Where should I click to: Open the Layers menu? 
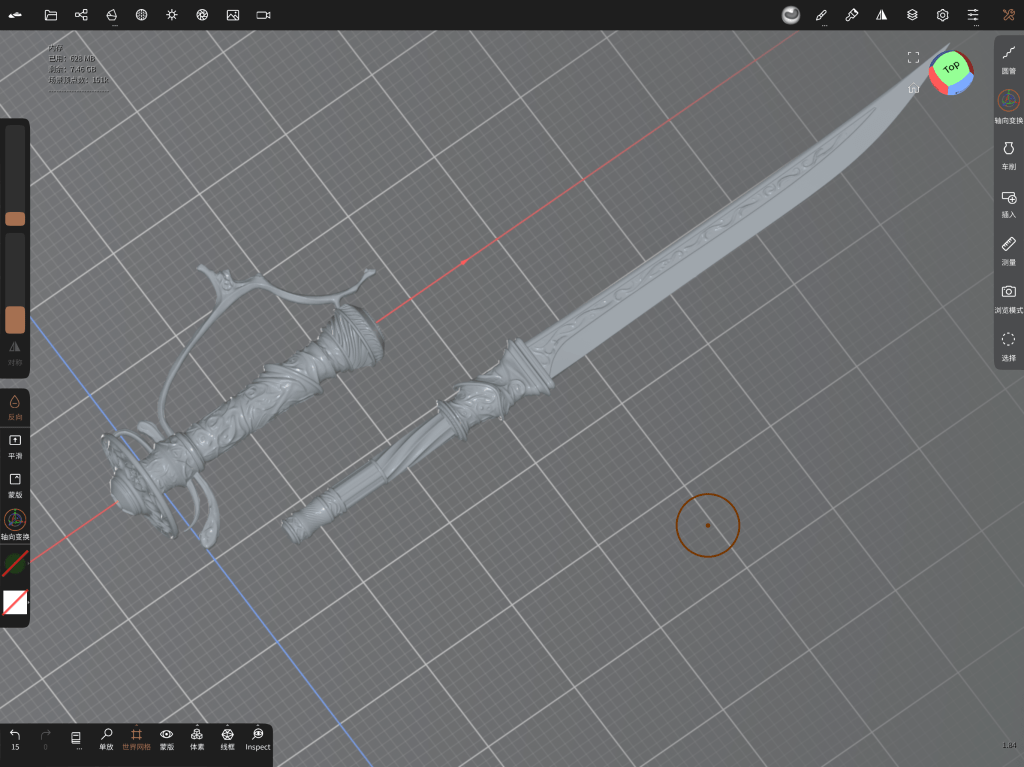(912, 15)
